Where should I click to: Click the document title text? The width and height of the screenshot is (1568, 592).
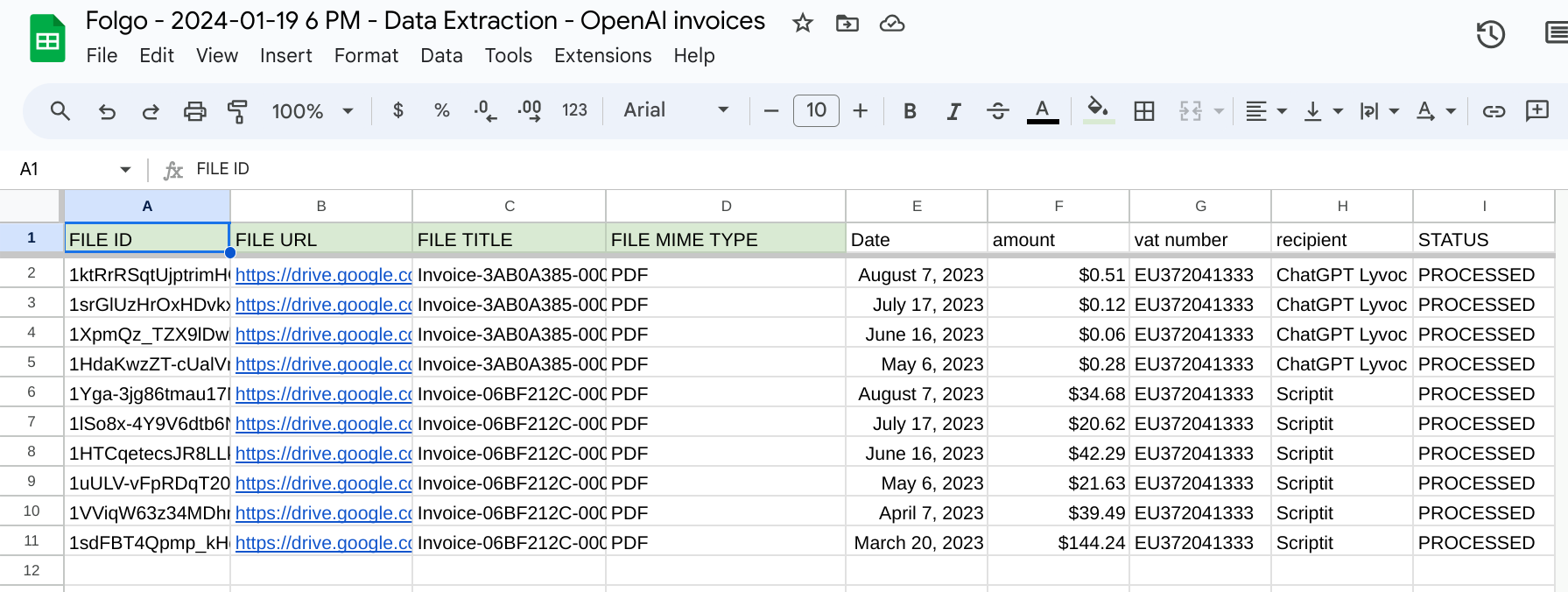point(425,21)
